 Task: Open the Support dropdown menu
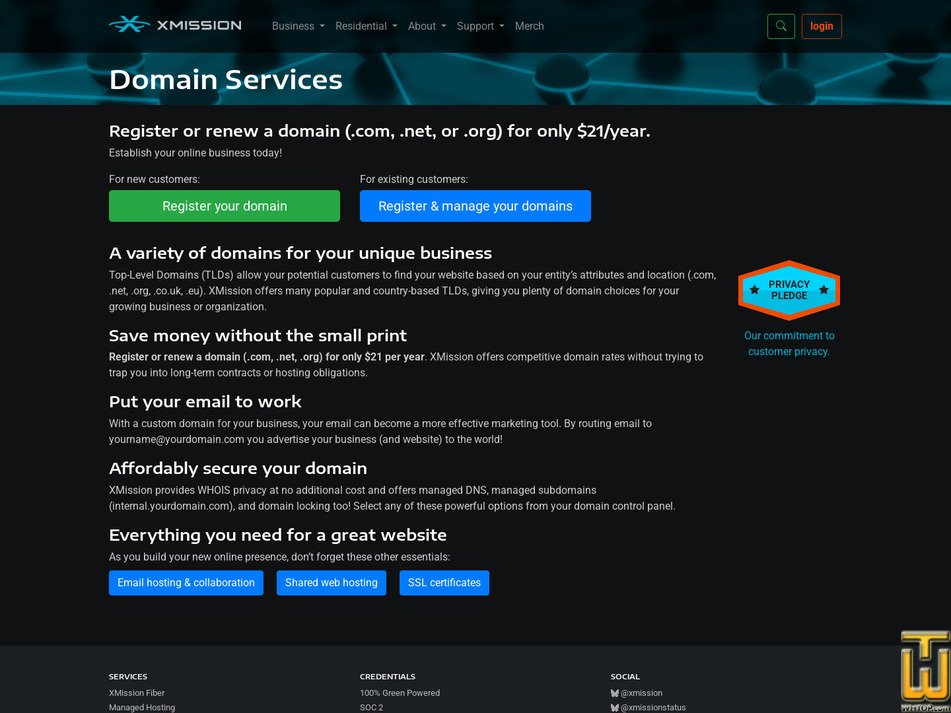tap(477, 27)
